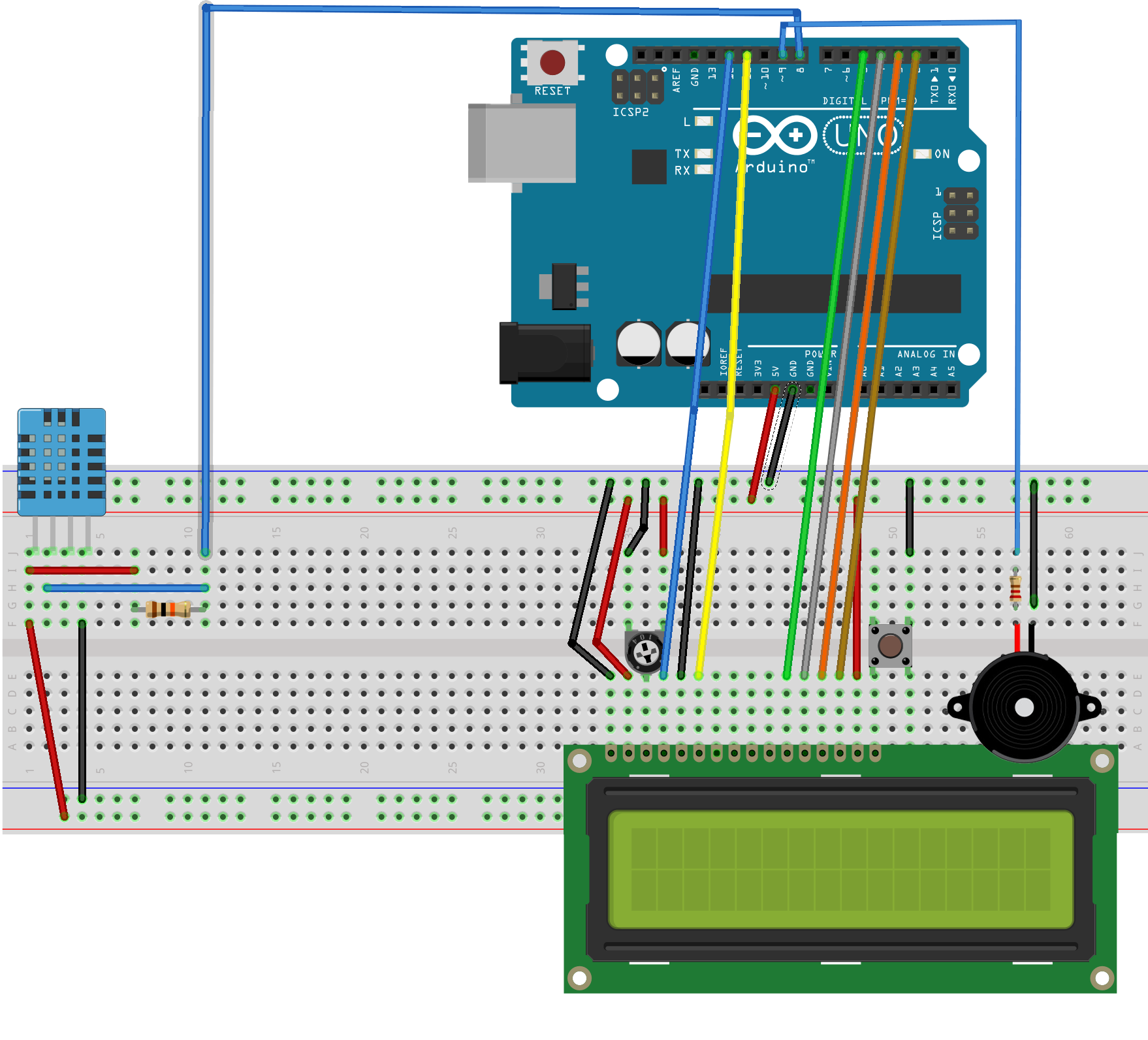Select the long black ATmega microcontroller chip
Screen dimensions: 1148x1040
[x=835, y=294]
